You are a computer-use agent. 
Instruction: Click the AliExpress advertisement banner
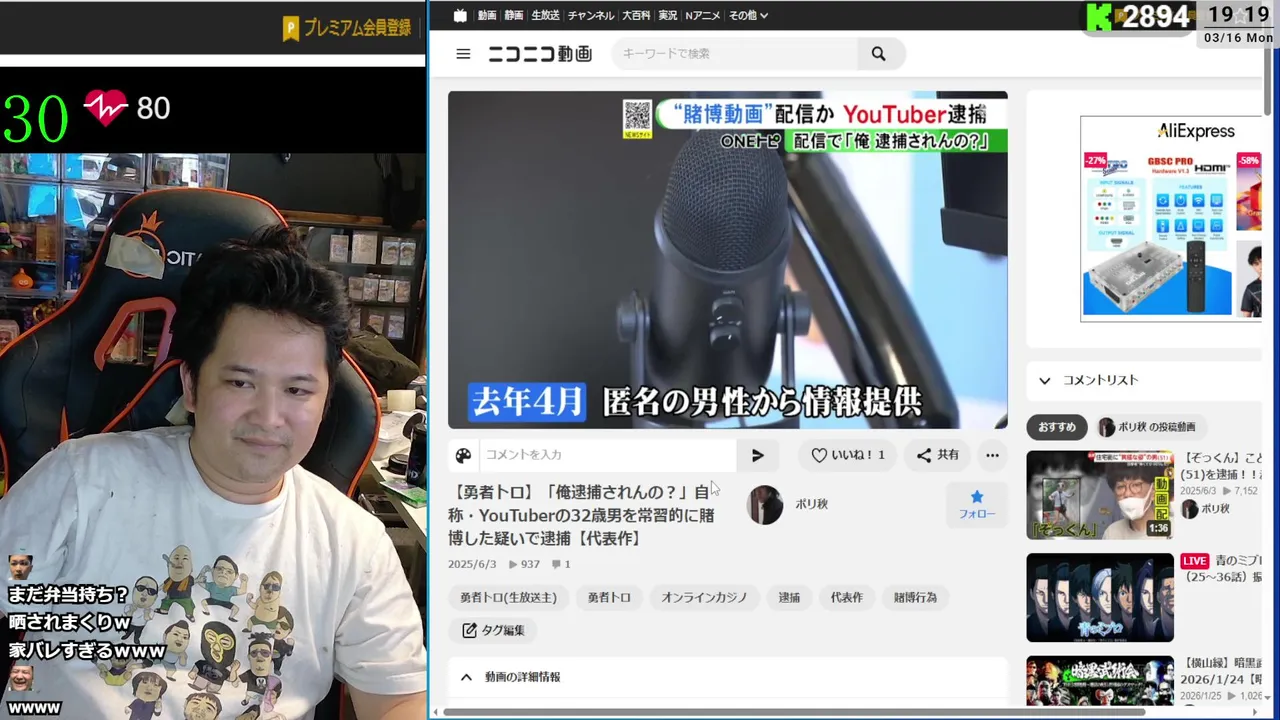[1171, 219]
